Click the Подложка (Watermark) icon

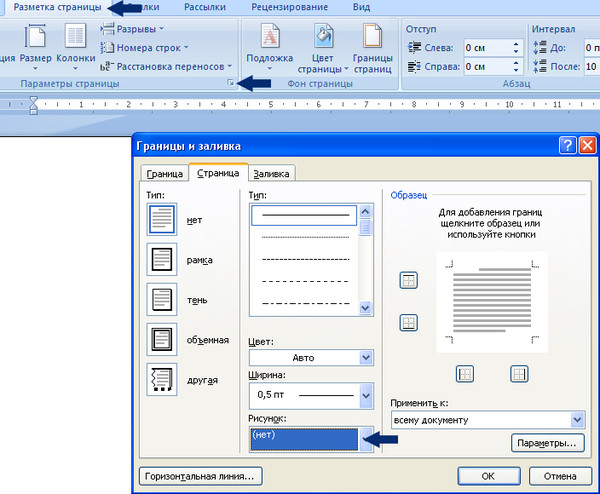[269, 46]
